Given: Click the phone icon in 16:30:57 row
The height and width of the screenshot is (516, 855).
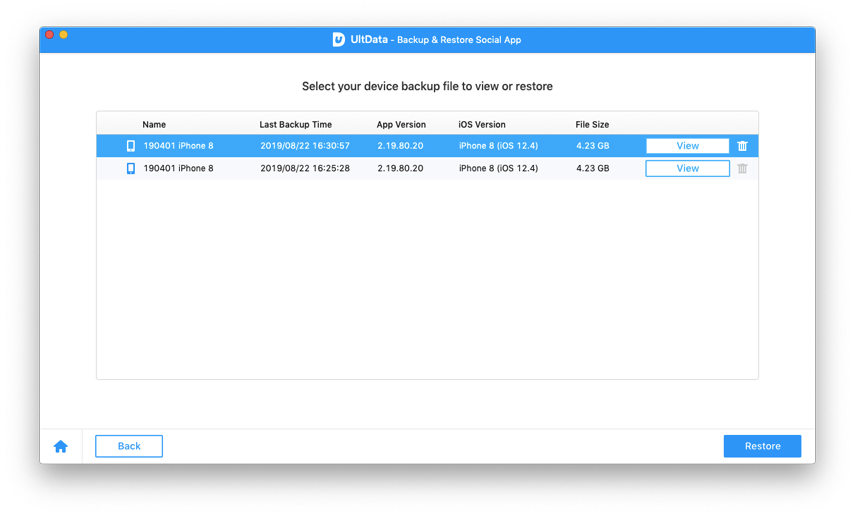Looking at the screenshot, I should pos(131,146).
